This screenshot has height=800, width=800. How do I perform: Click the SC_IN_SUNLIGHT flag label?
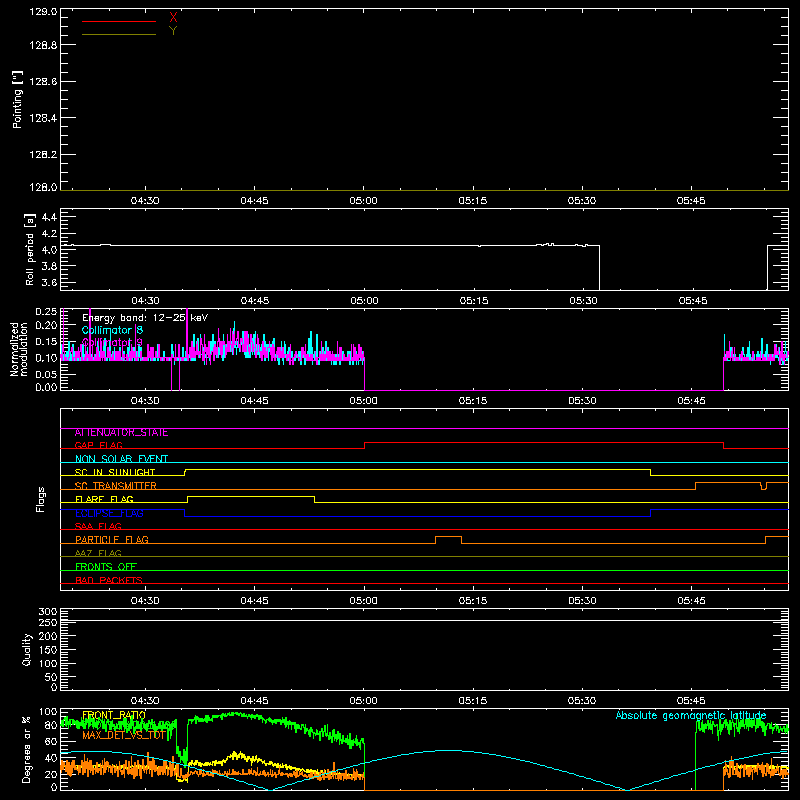115,472
